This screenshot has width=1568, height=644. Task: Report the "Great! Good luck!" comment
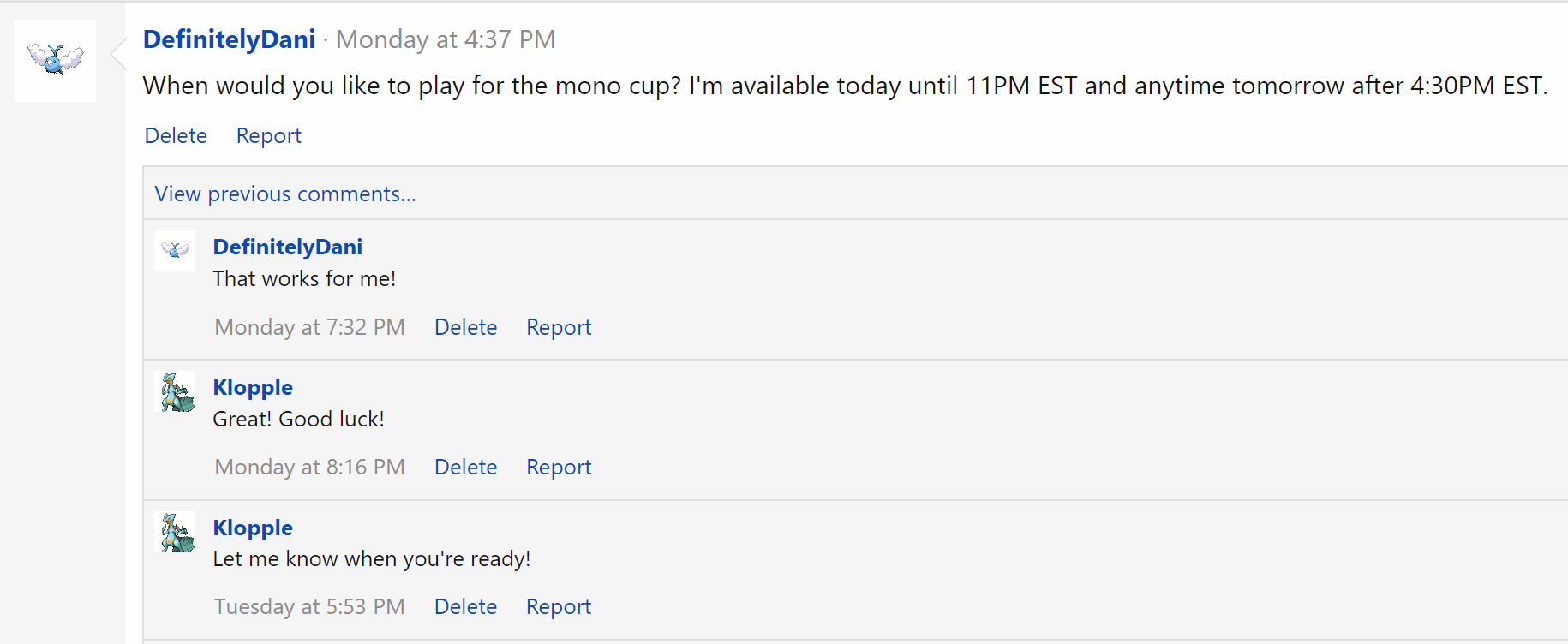(559, 467)
